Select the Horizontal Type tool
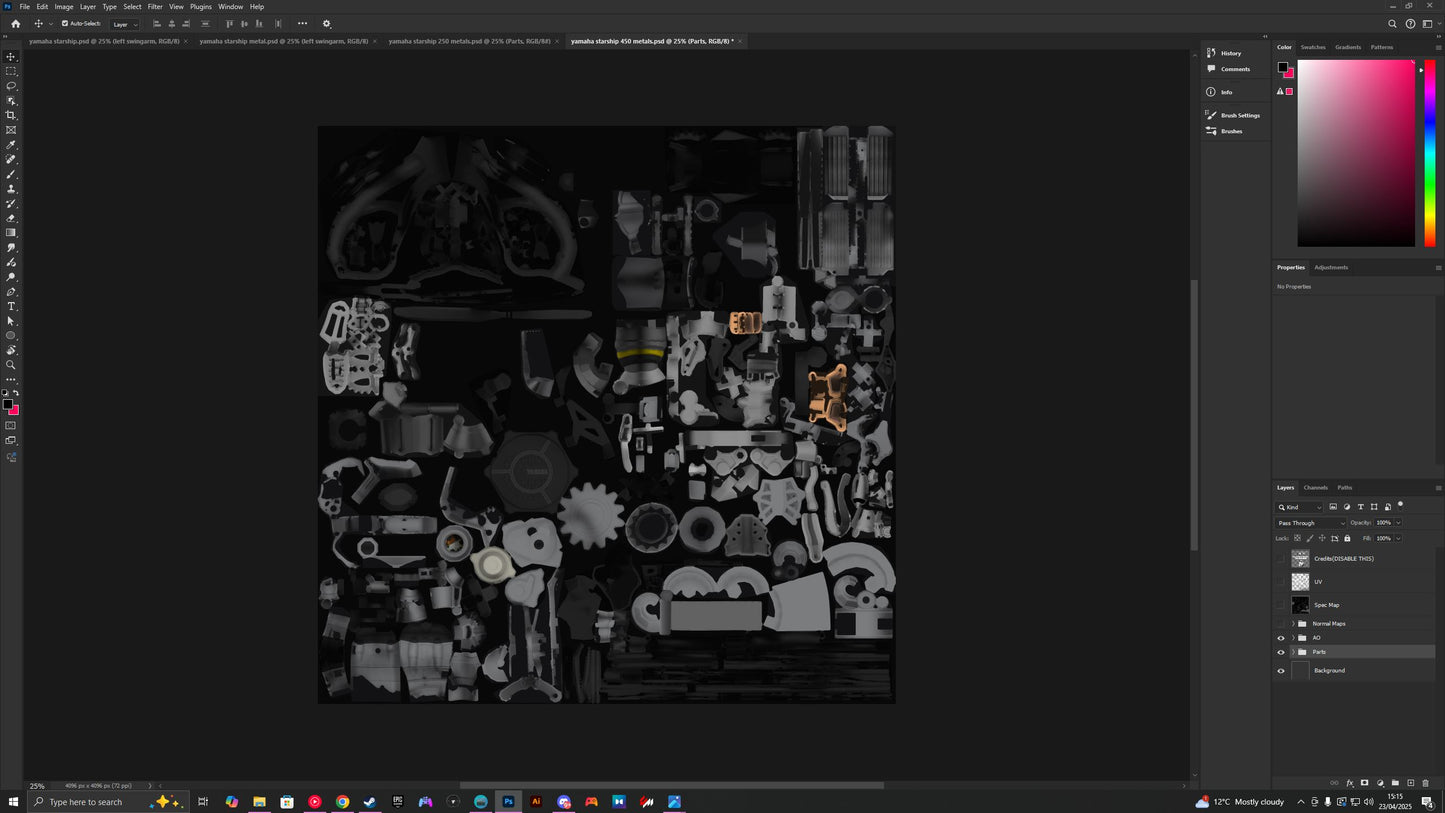 (11, 306)
